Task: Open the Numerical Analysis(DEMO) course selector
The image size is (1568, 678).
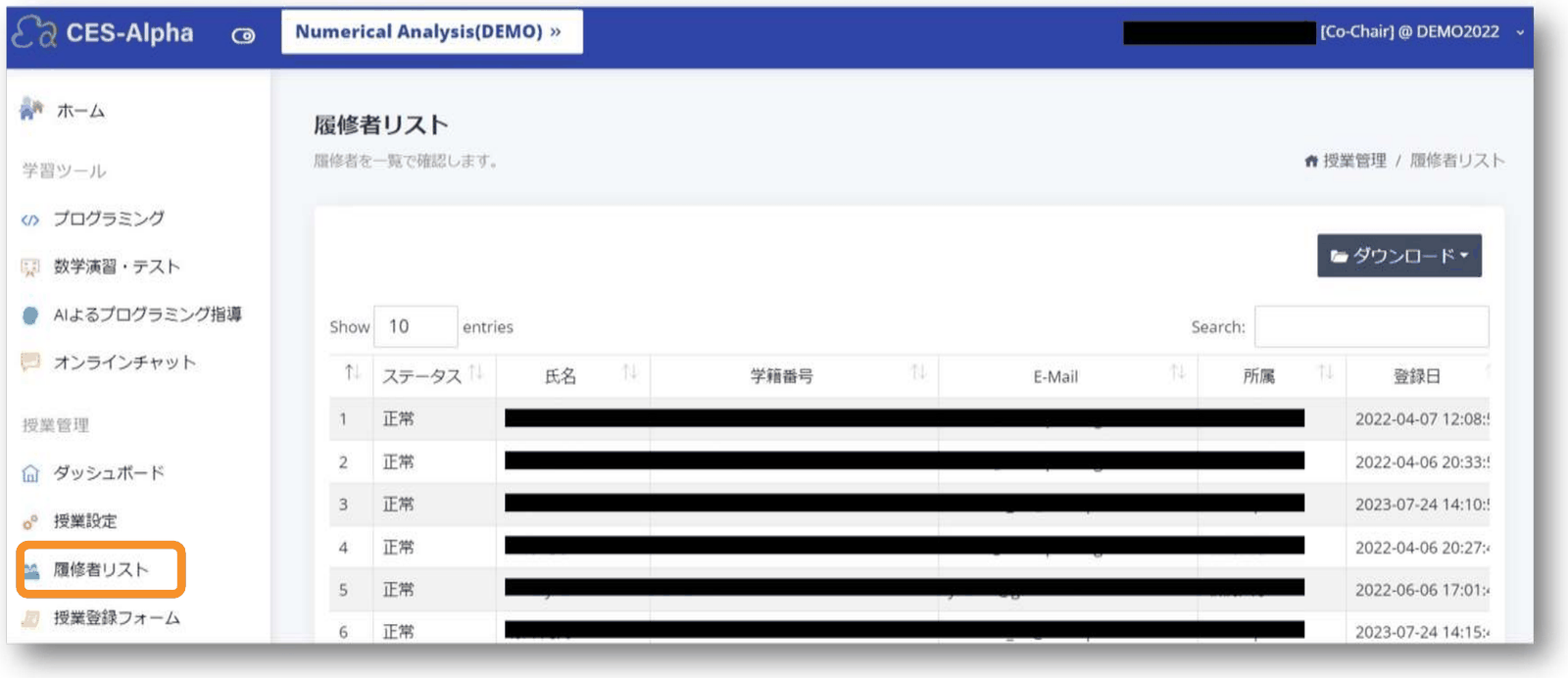Action: click(x=432, y=31)
